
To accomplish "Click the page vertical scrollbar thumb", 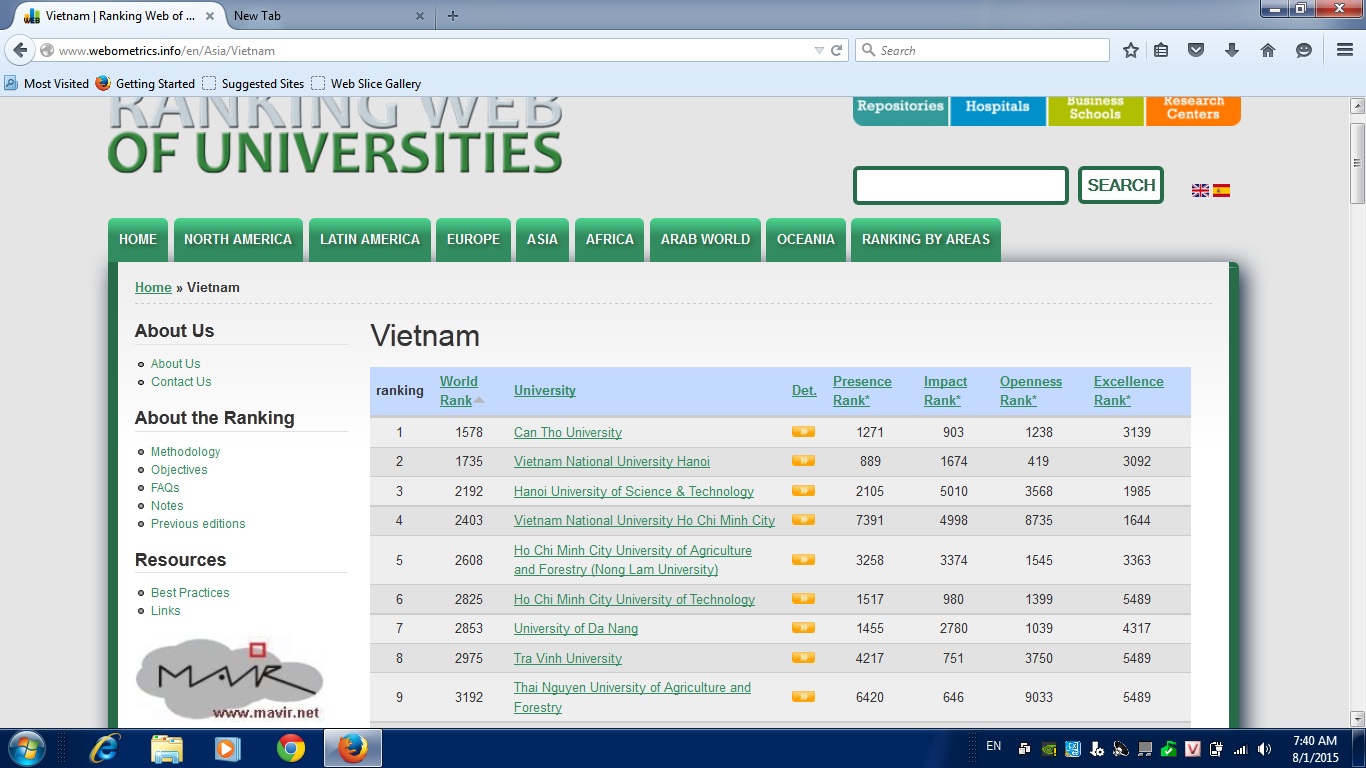I will (x=1357, y=164).
